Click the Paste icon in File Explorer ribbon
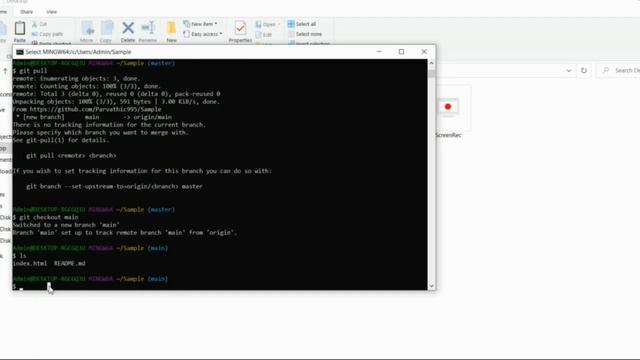 point(20,32)
